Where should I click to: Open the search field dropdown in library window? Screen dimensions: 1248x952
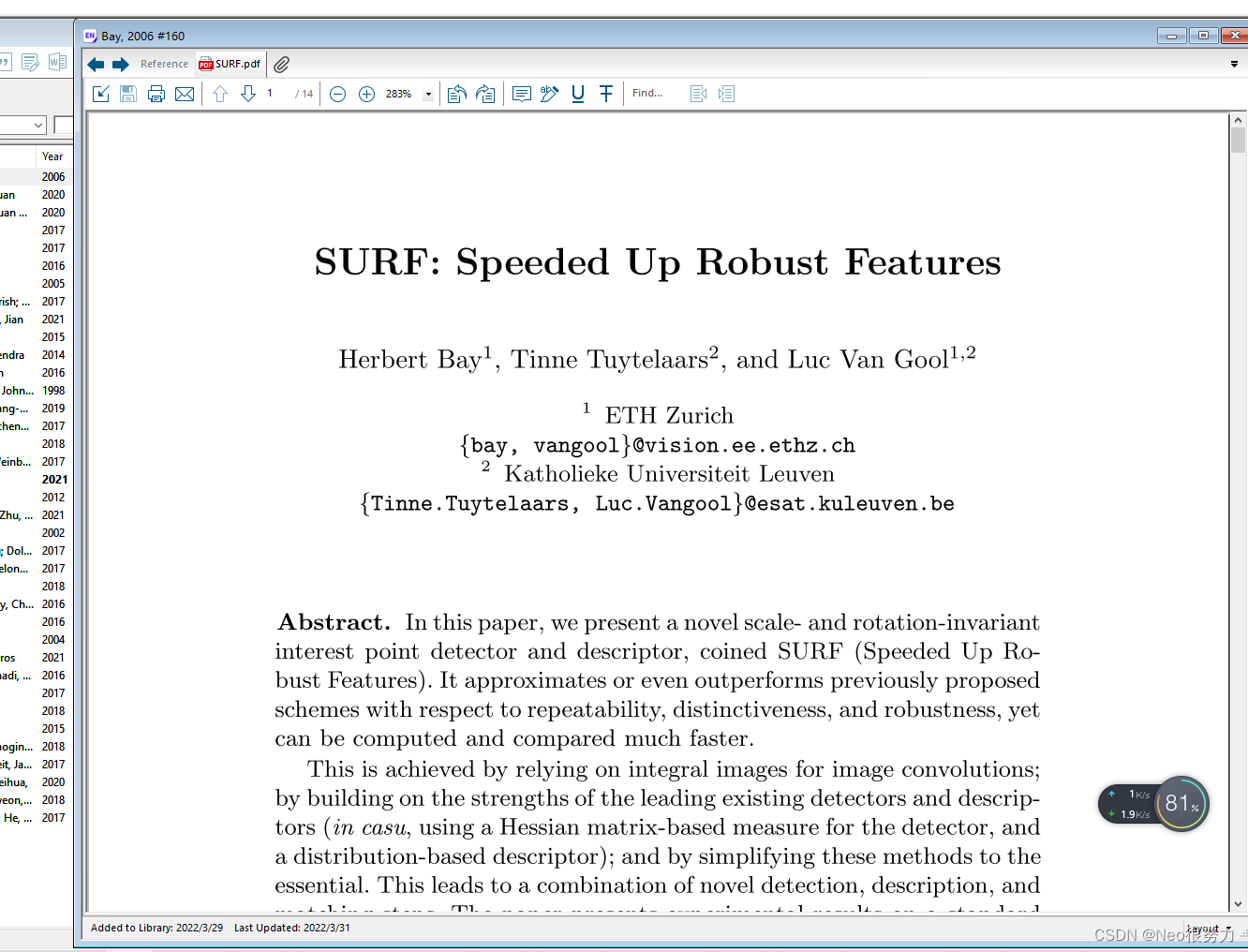pyautogui.click(x=38, y=126)
